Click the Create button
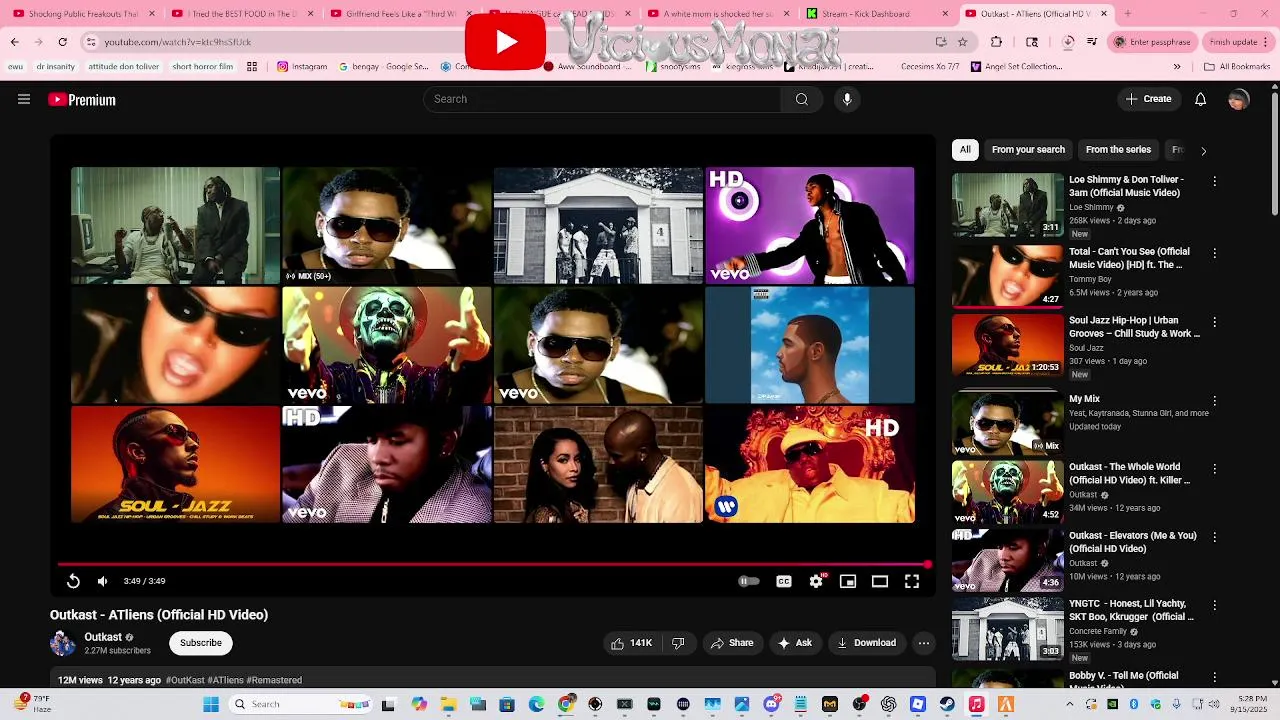The width and height of the screenshot is (1280, 720). [1148, 99]
